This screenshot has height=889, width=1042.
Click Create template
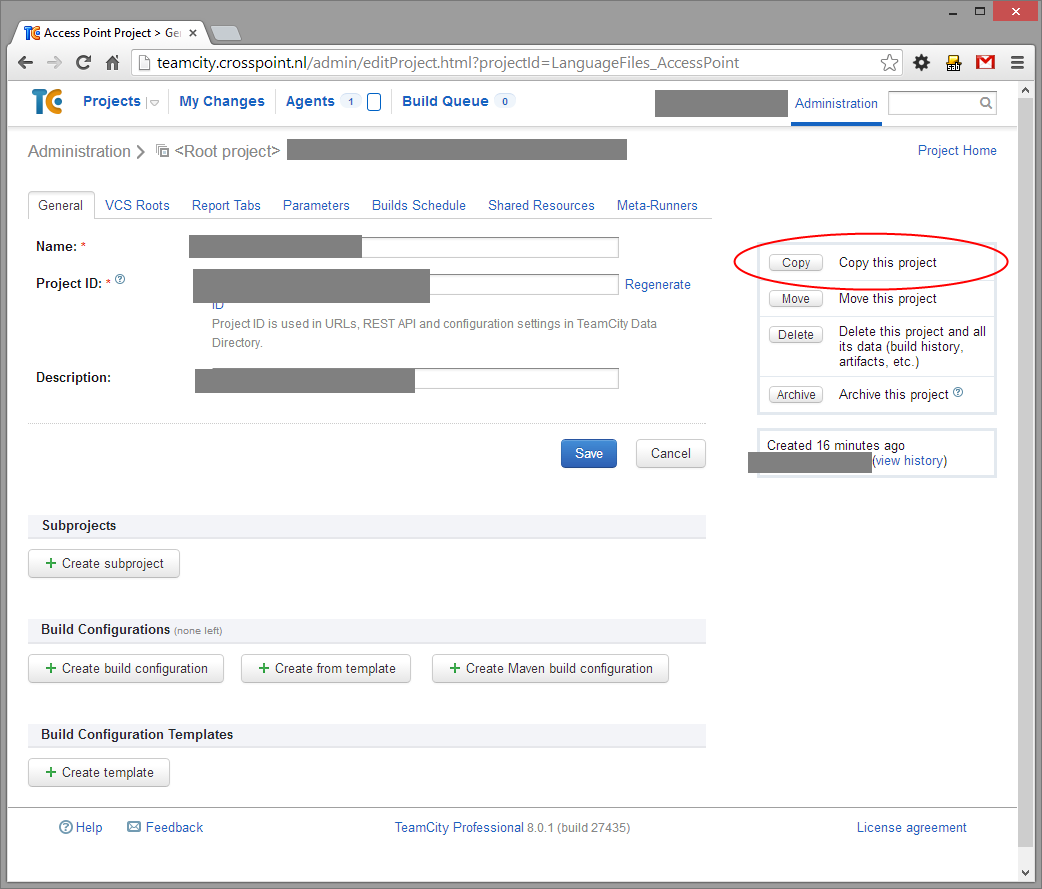(x=98, y=772)
